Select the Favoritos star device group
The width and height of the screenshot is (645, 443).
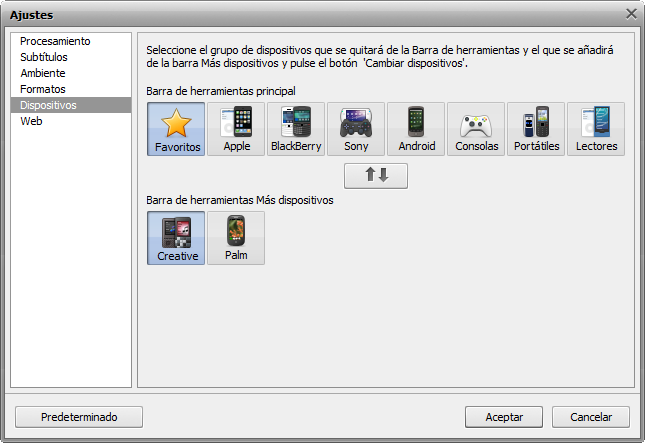(x=176, y=129)
